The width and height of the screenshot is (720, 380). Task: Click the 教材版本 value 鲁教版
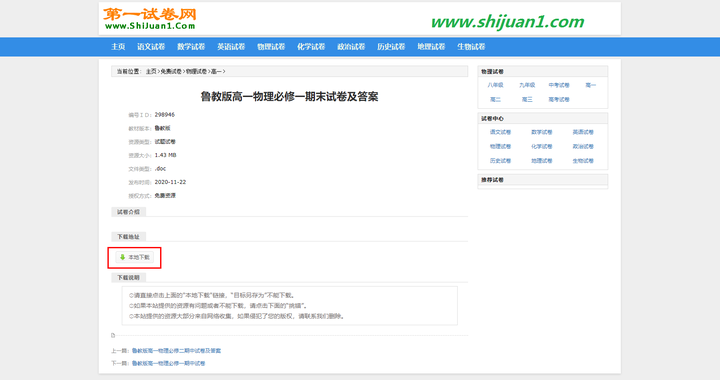(162, 128)
